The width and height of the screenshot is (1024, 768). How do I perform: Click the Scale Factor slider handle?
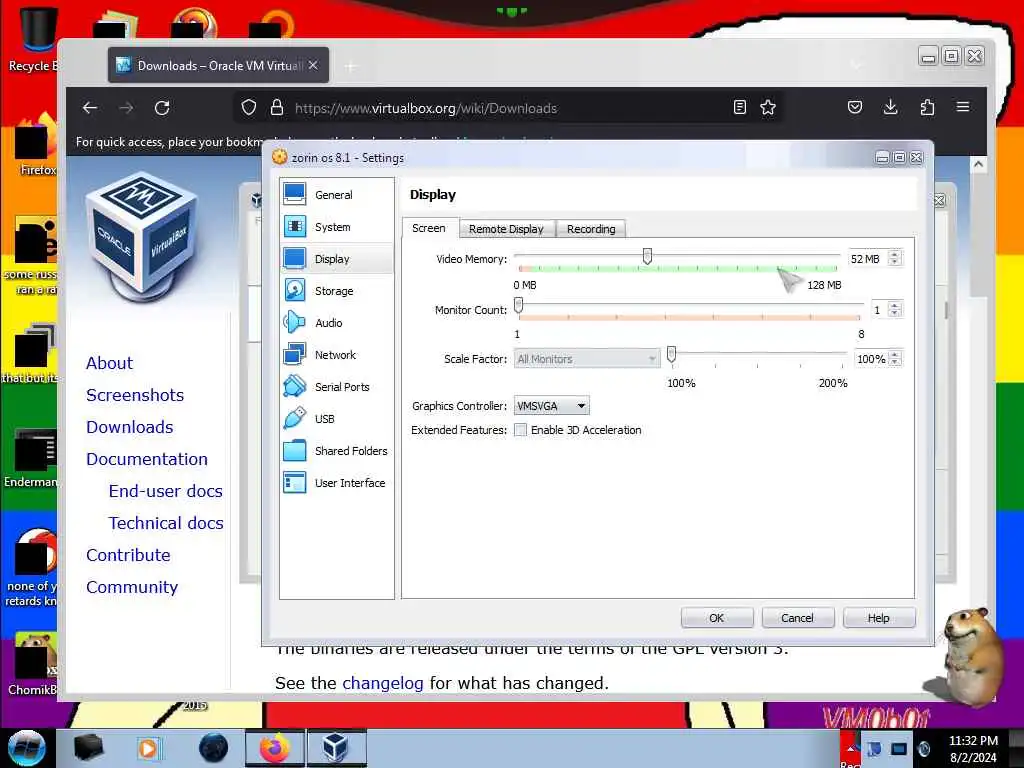671,355
